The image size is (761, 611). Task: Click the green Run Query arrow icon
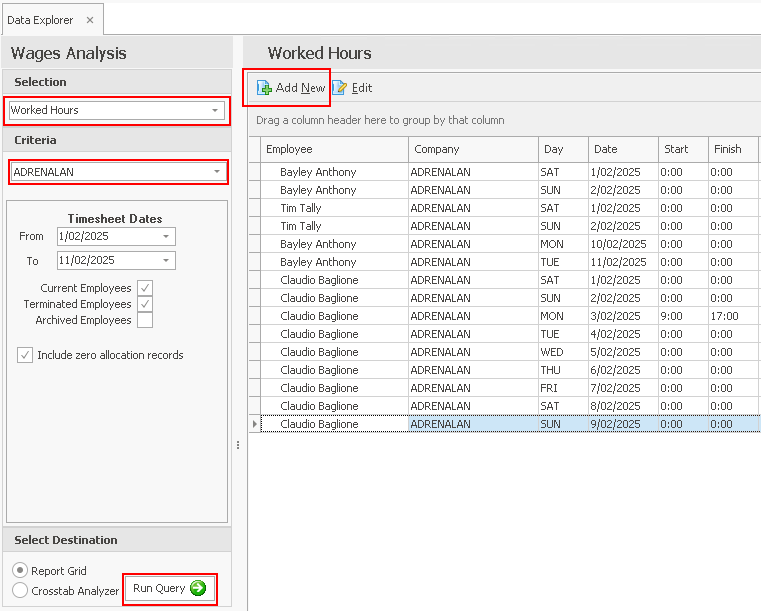(x=198, y=588)
